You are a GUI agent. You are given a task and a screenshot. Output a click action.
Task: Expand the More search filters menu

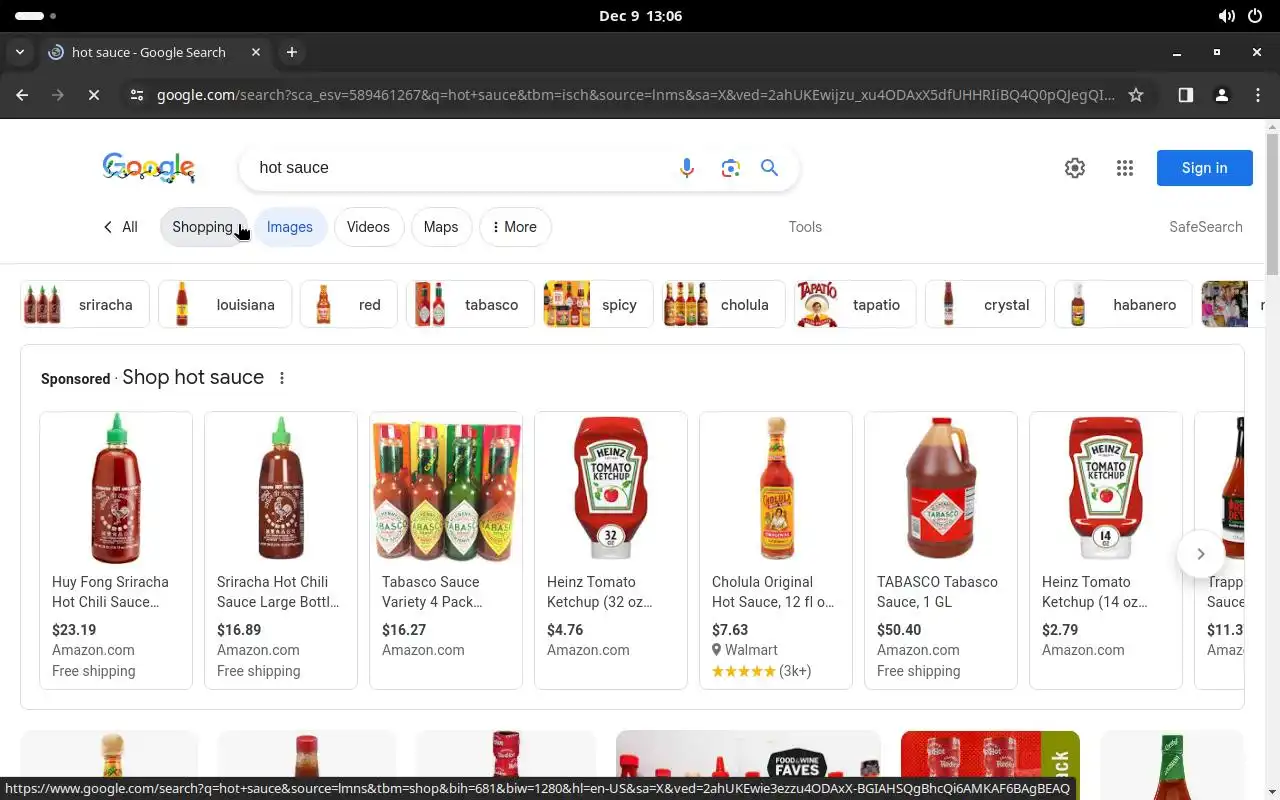(515, 227)
